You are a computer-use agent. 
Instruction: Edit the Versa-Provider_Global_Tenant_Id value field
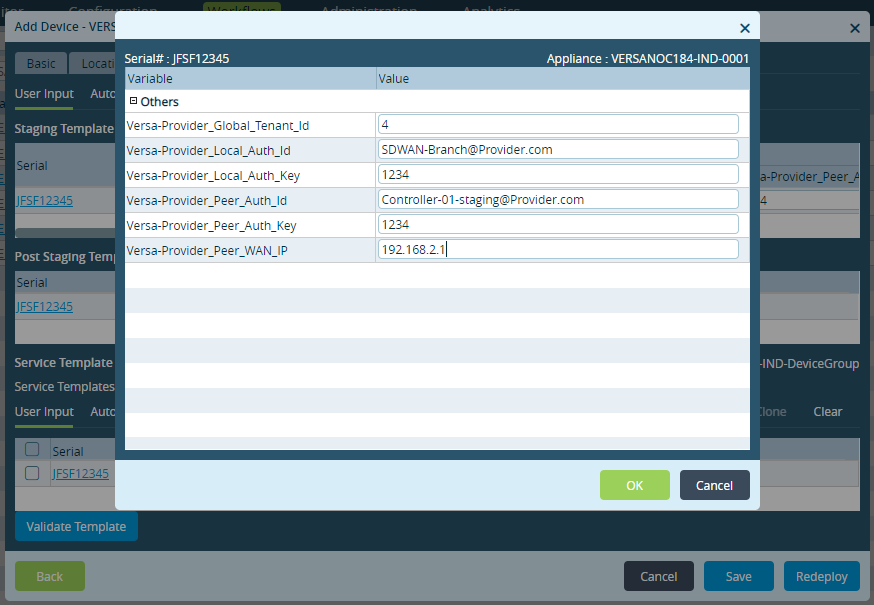[558, 124]
